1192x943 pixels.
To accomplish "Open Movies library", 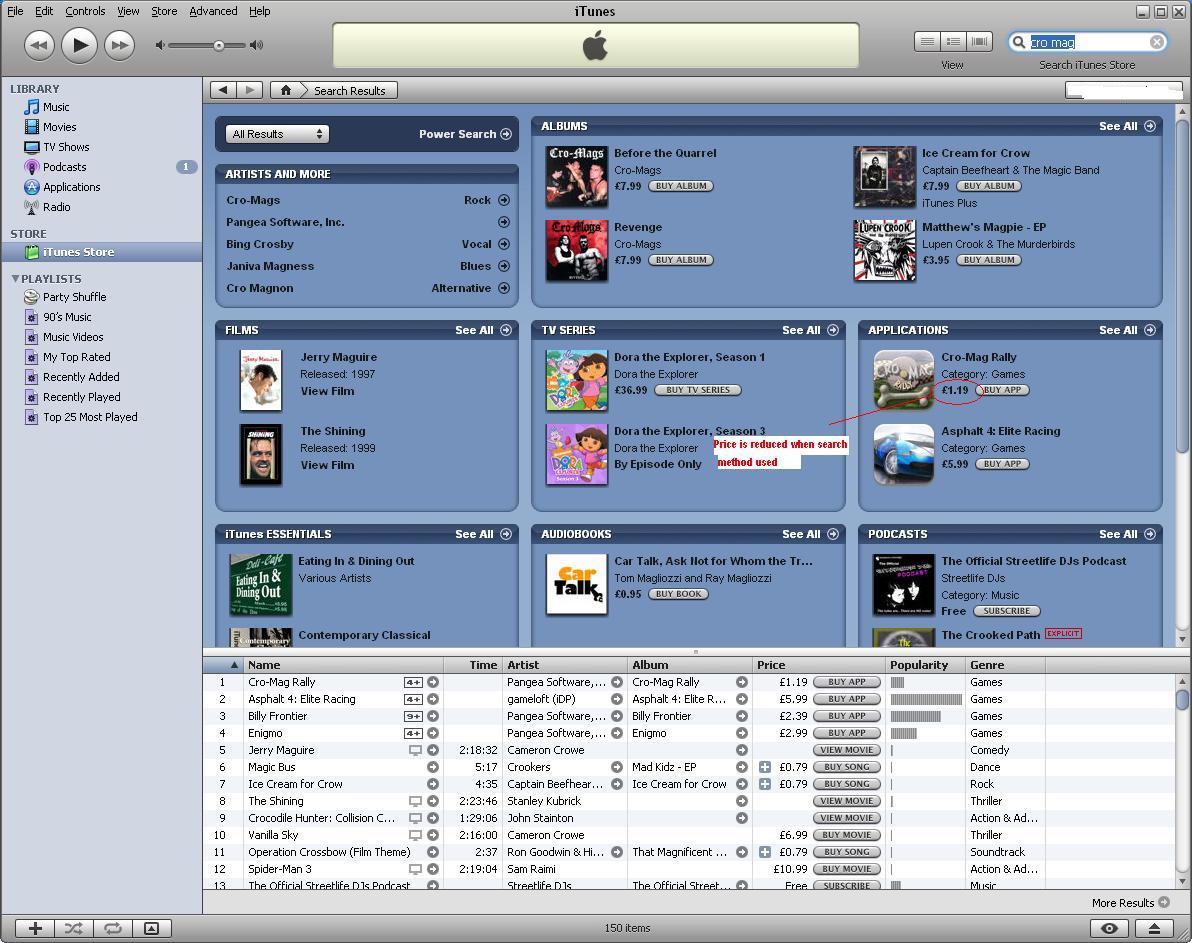I will (59, 127).
